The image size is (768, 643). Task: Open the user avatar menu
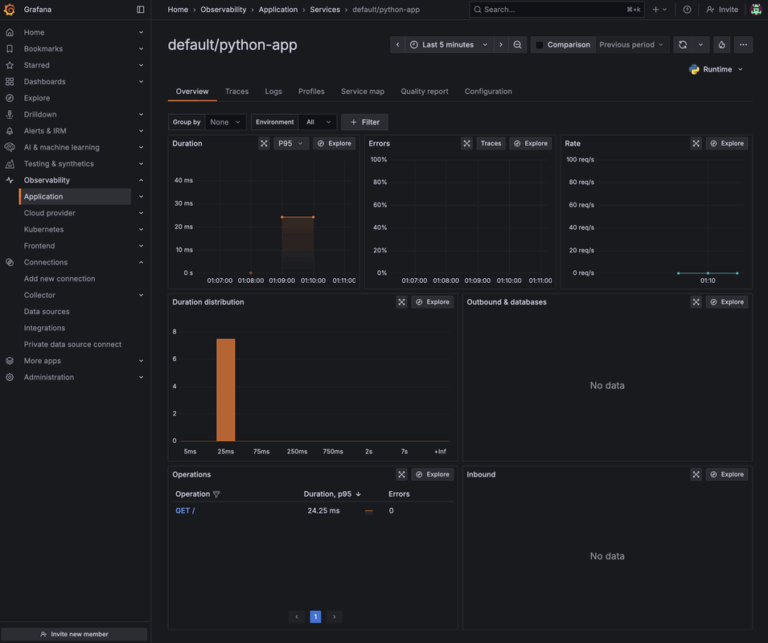pos(756,9)
